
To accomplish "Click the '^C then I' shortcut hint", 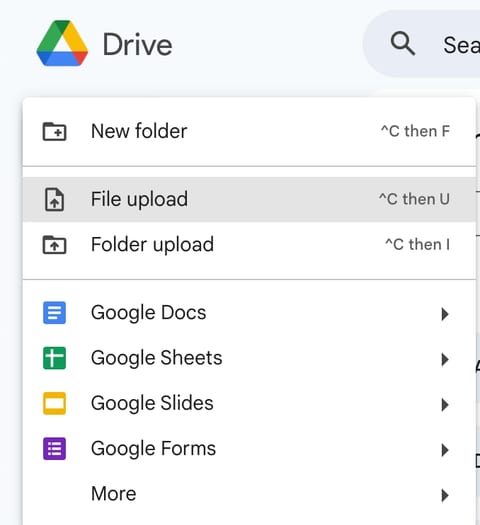I will click(x=417, y=244).
